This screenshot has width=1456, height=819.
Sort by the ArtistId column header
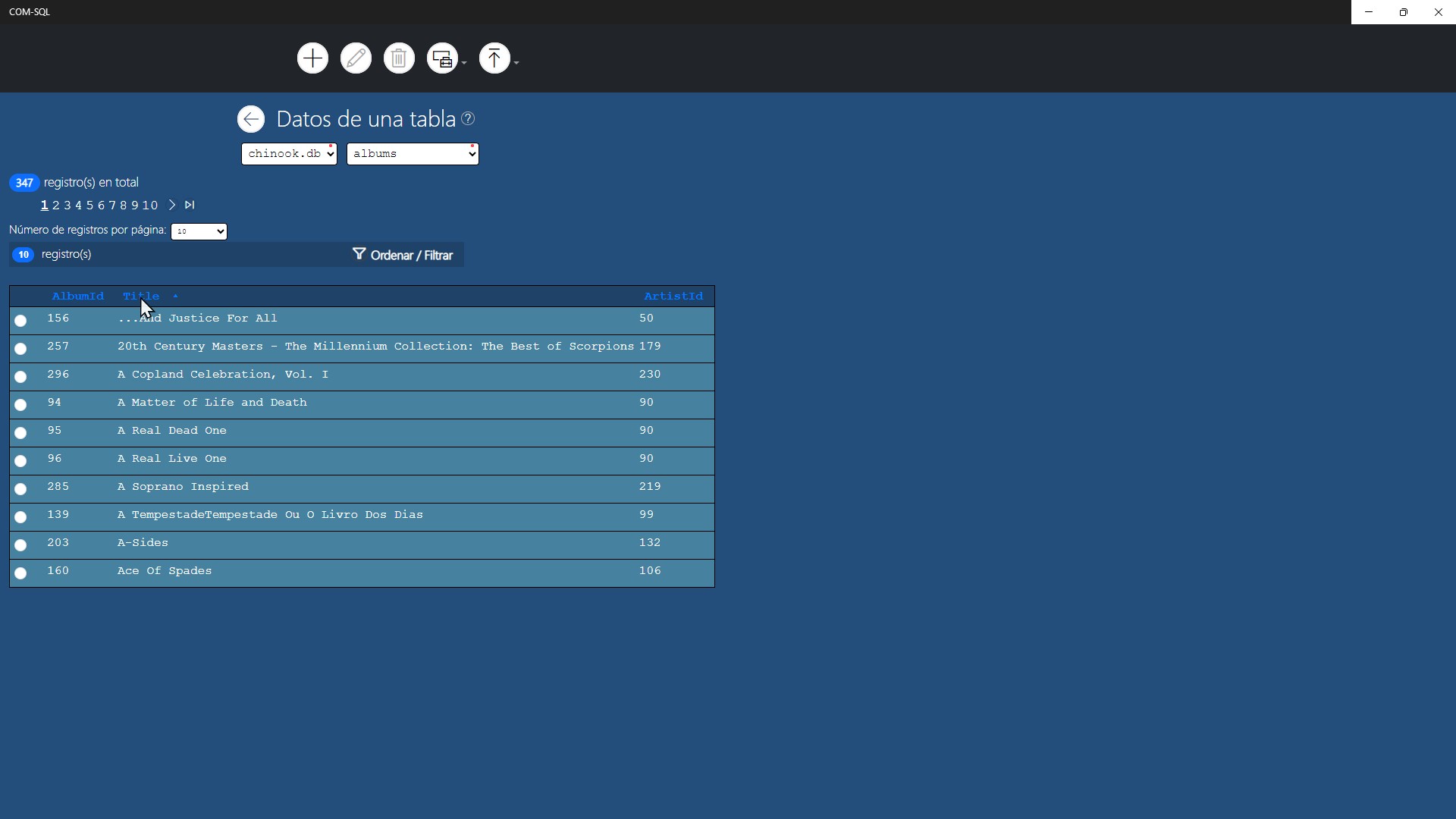(673, 297)
